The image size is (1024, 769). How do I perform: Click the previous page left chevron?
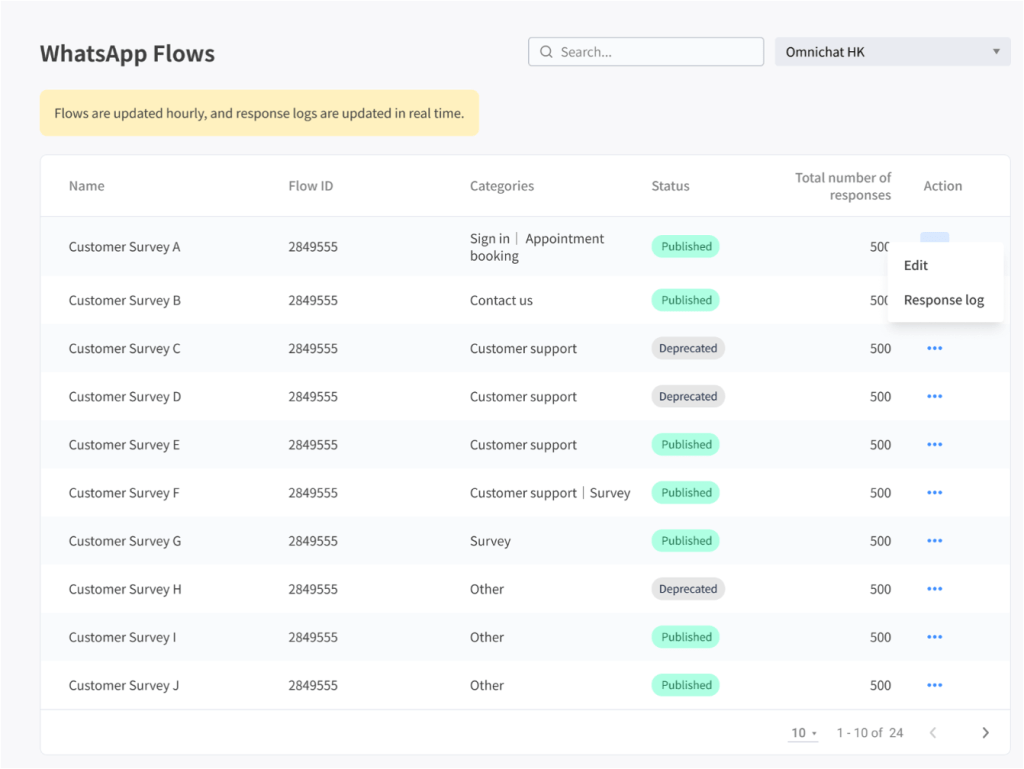(x=933, y=732)
